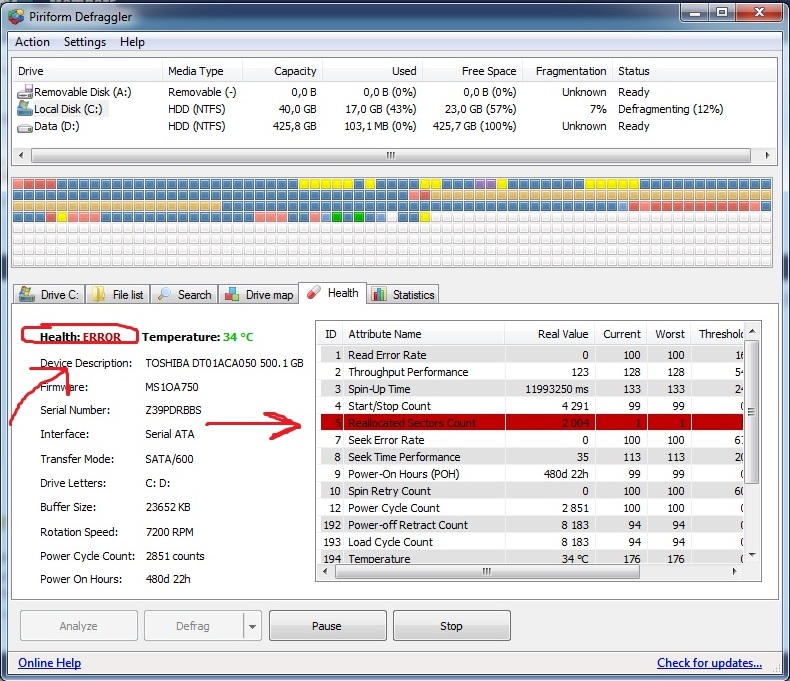This screenshot has width=790, height=681.
Task: Click the Drive C: tab icon
Action: click(x=27, y=294)
